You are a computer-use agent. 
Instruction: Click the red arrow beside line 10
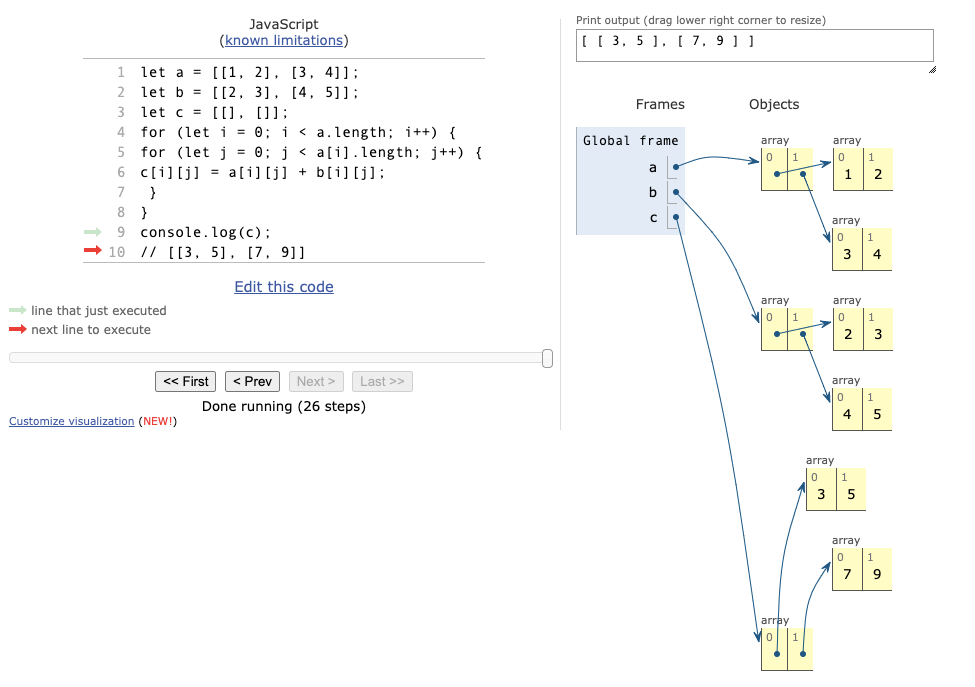click(x=92, y=251)
